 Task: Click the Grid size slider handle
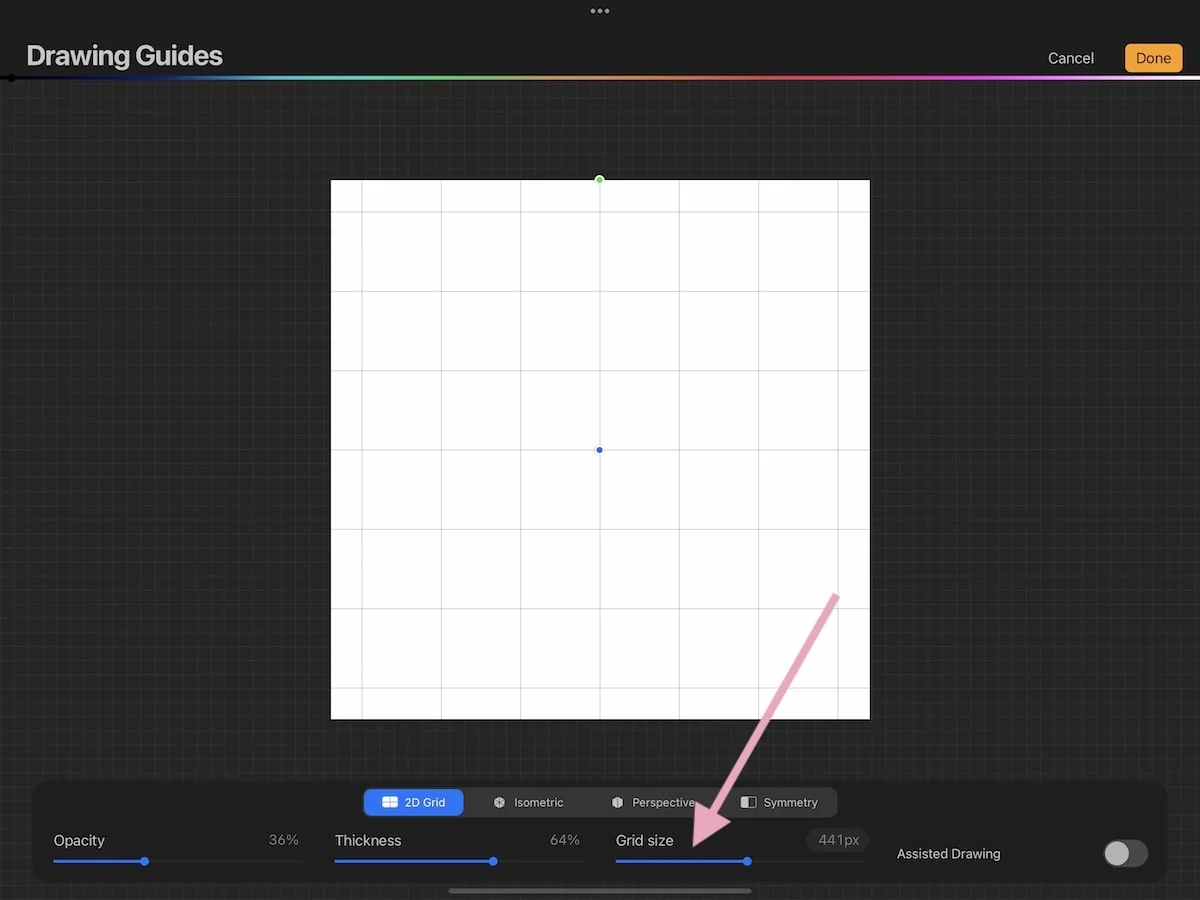pos(747,861)
